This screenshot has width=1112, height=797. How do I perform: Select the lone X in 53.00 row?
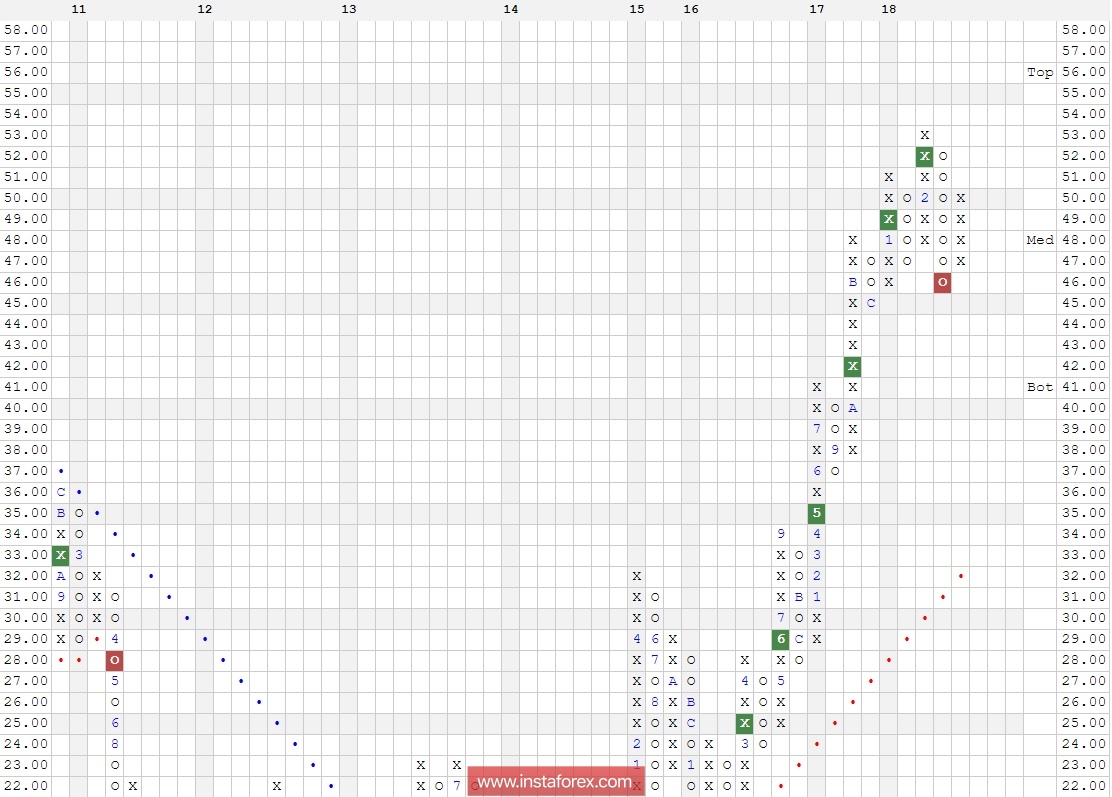(x=924, y=135)
